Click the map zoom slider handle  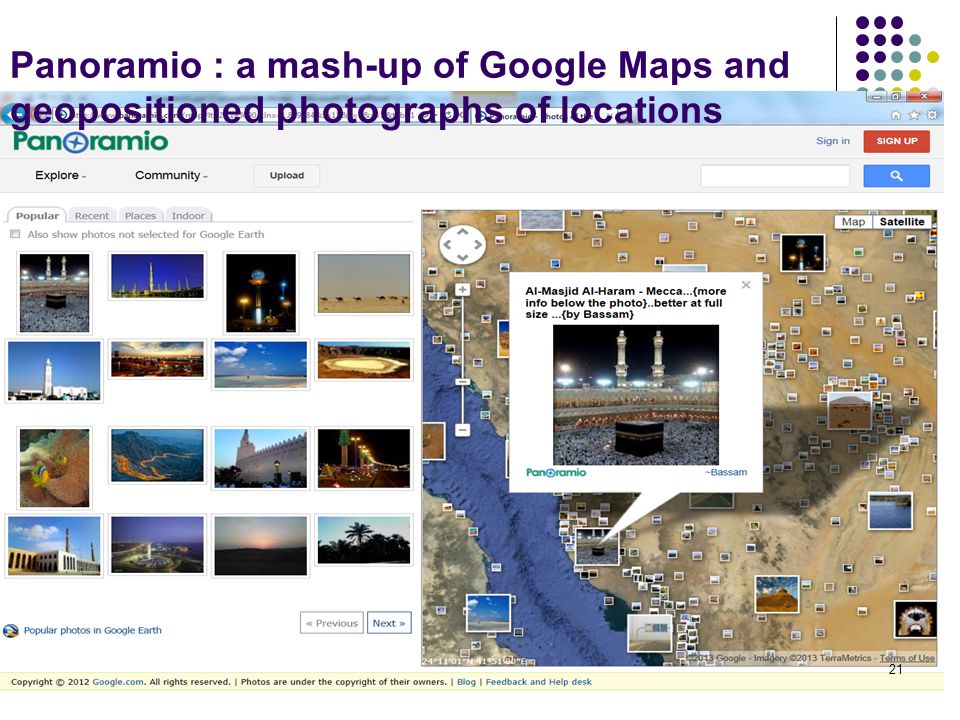[463, 381]
